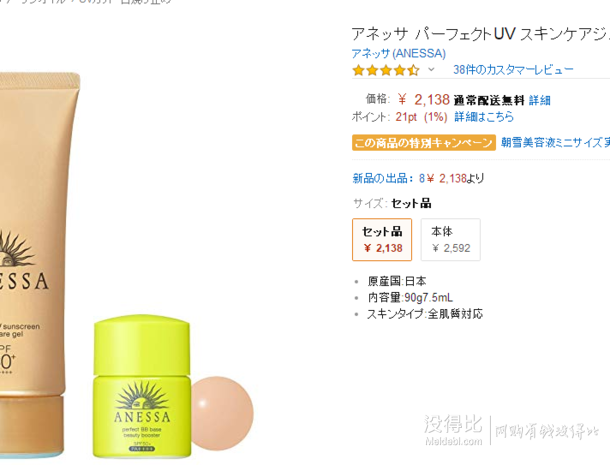This screenshot has height=465, width=610.
Task: Open the 詳細はこちら points link
Action: coord(484,117)
